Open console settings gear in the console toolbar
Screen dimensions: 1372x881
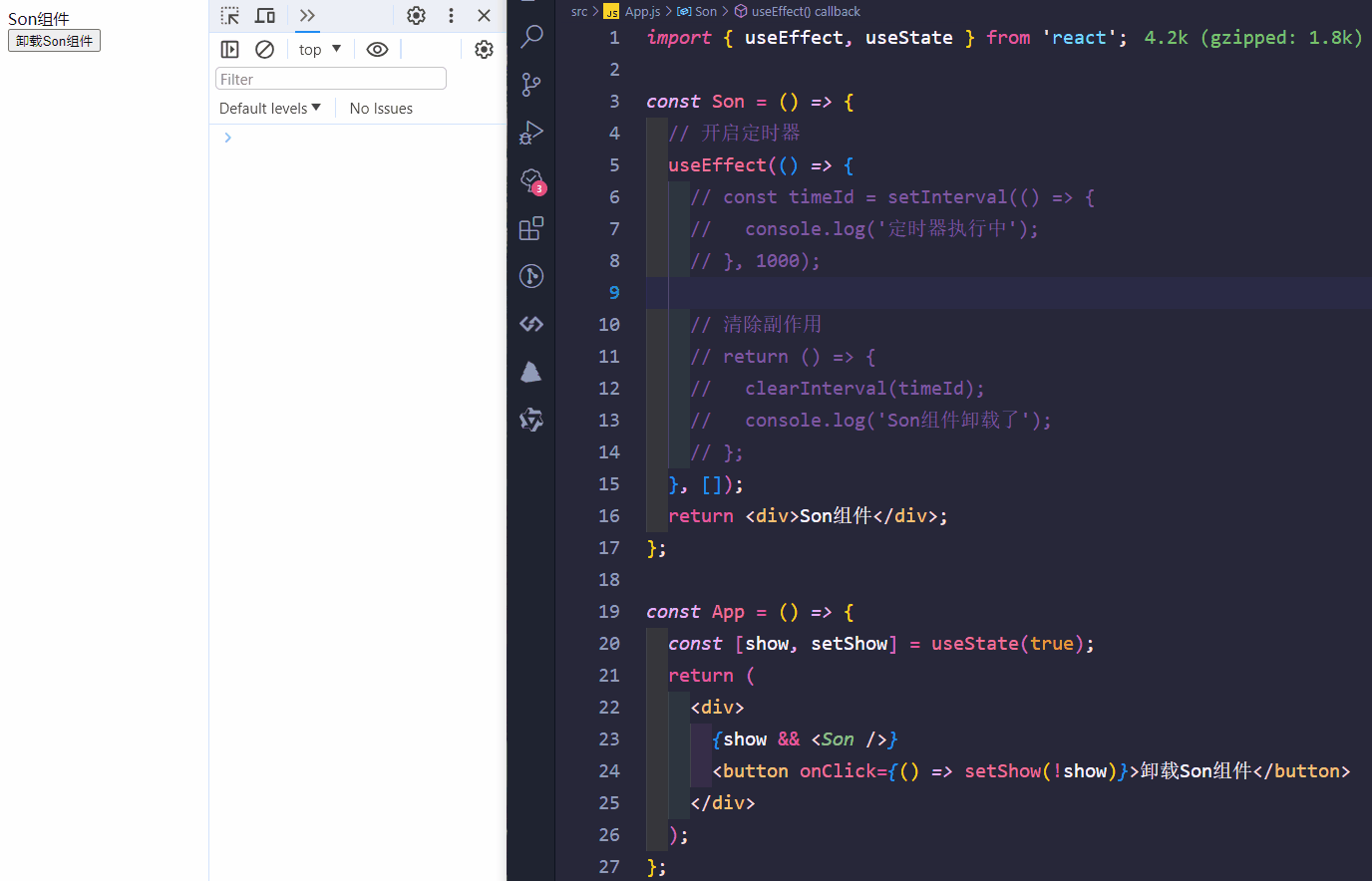coord(484,49)
